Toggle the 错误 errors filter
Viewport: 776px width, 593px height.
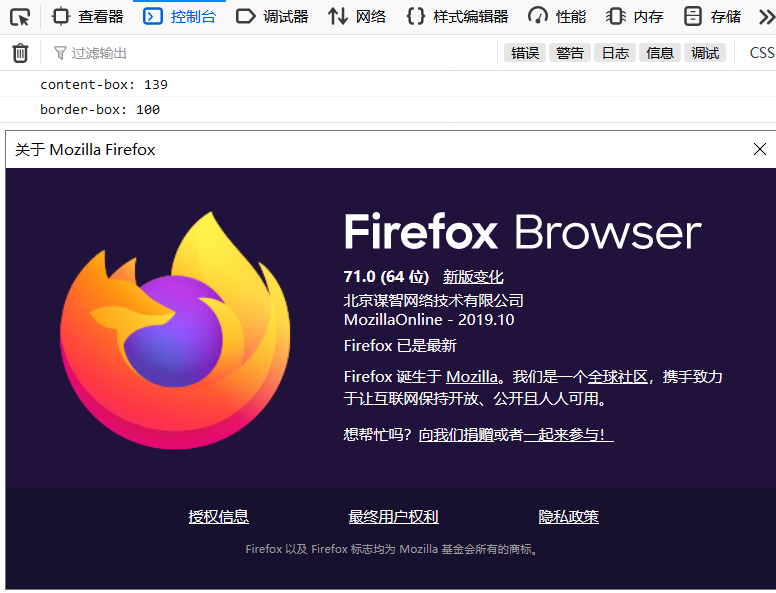coord(525,53)
